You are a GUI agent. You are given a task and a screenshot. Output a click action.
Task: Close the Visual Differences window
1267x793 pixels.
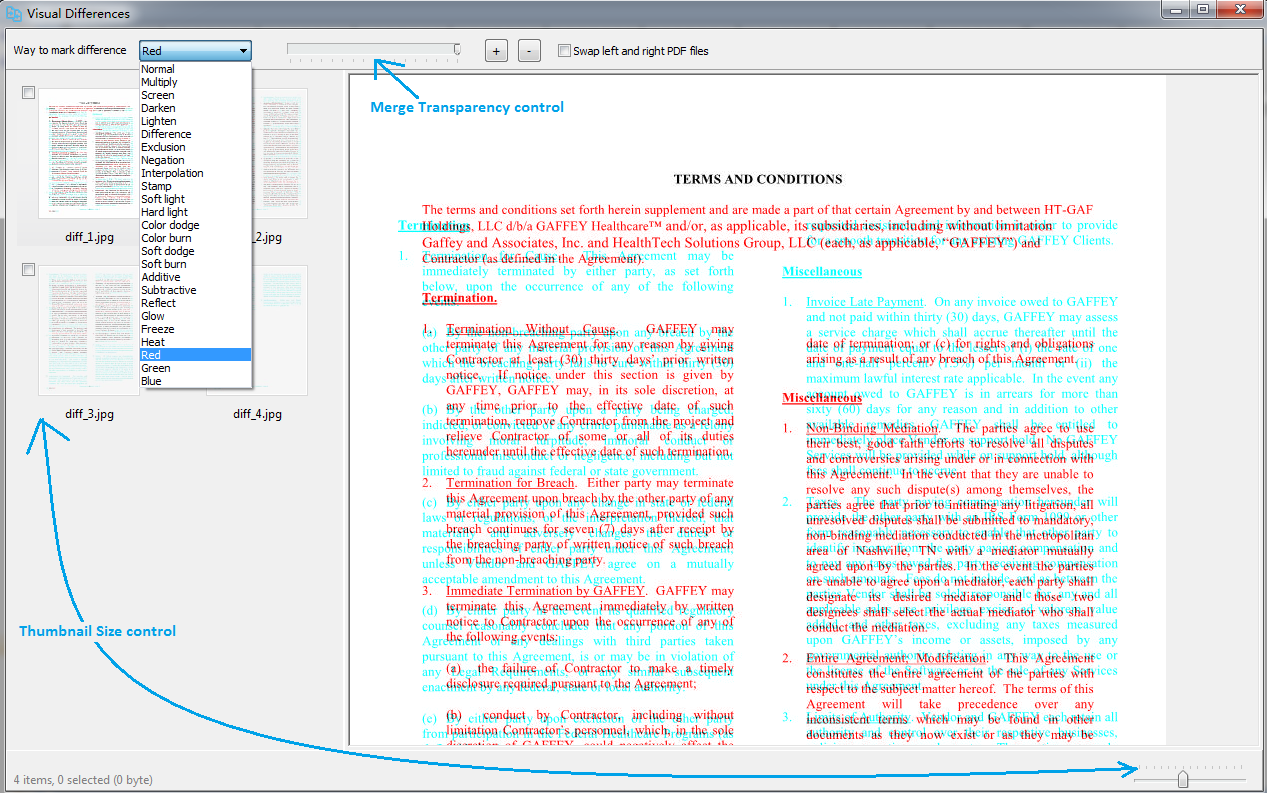pos(1238,9)
